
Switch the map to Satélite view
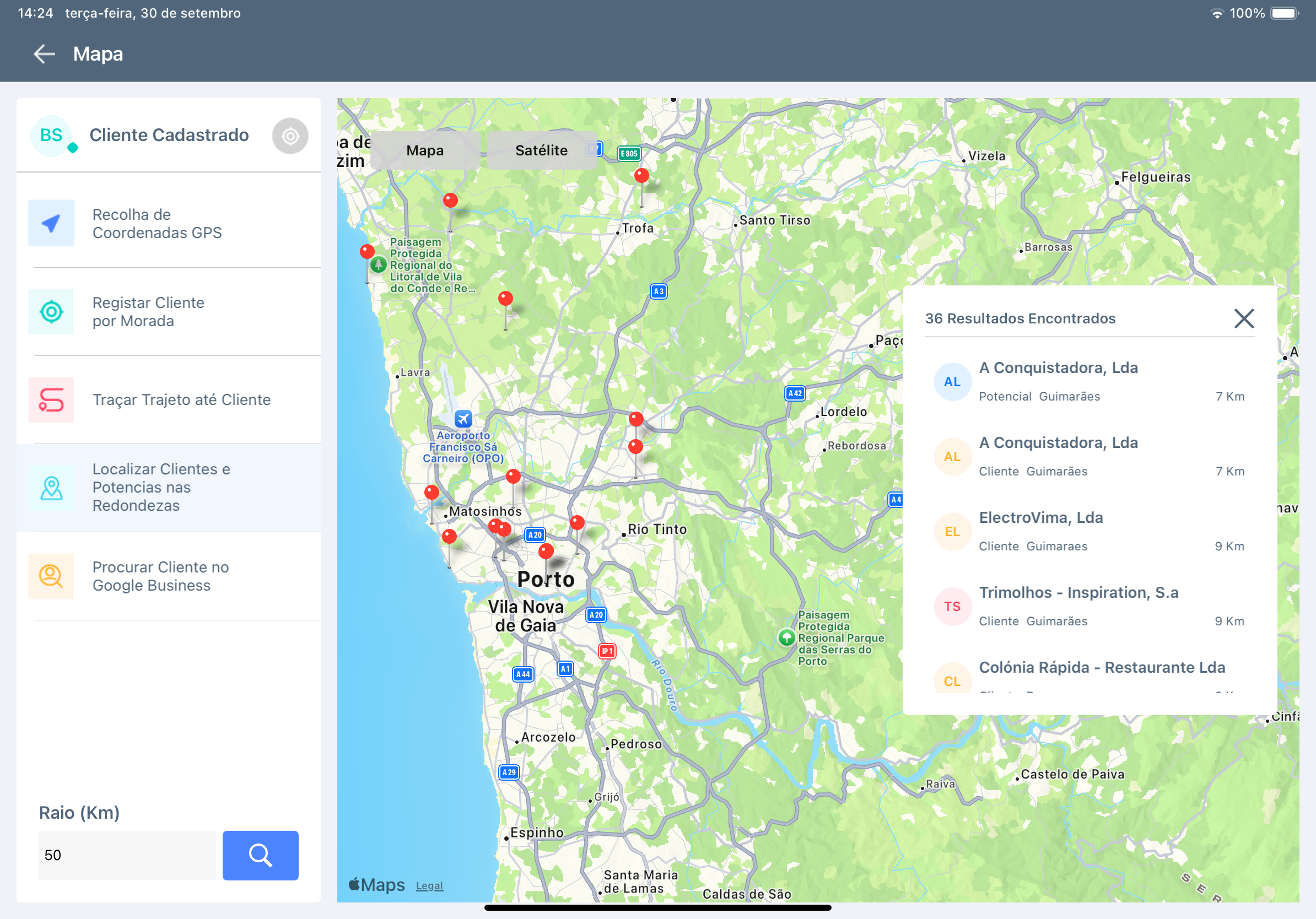click(x=541, y=150)
